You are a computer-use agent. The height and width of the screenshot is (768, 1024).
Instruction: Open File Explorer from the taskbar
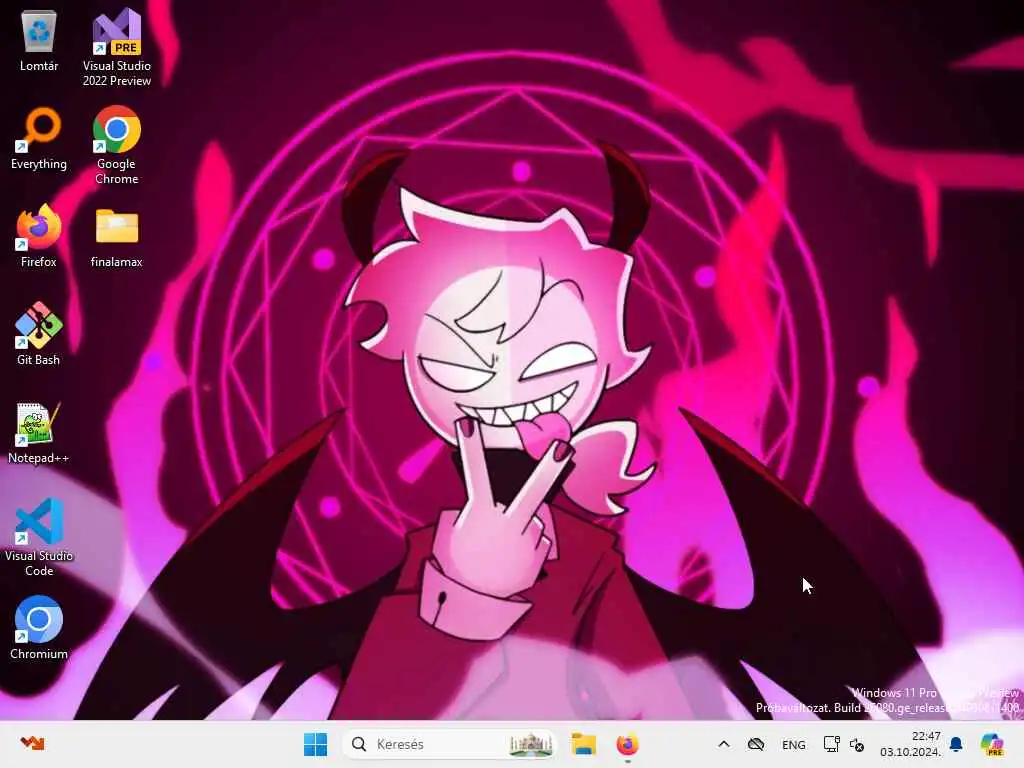coord(583,744)
